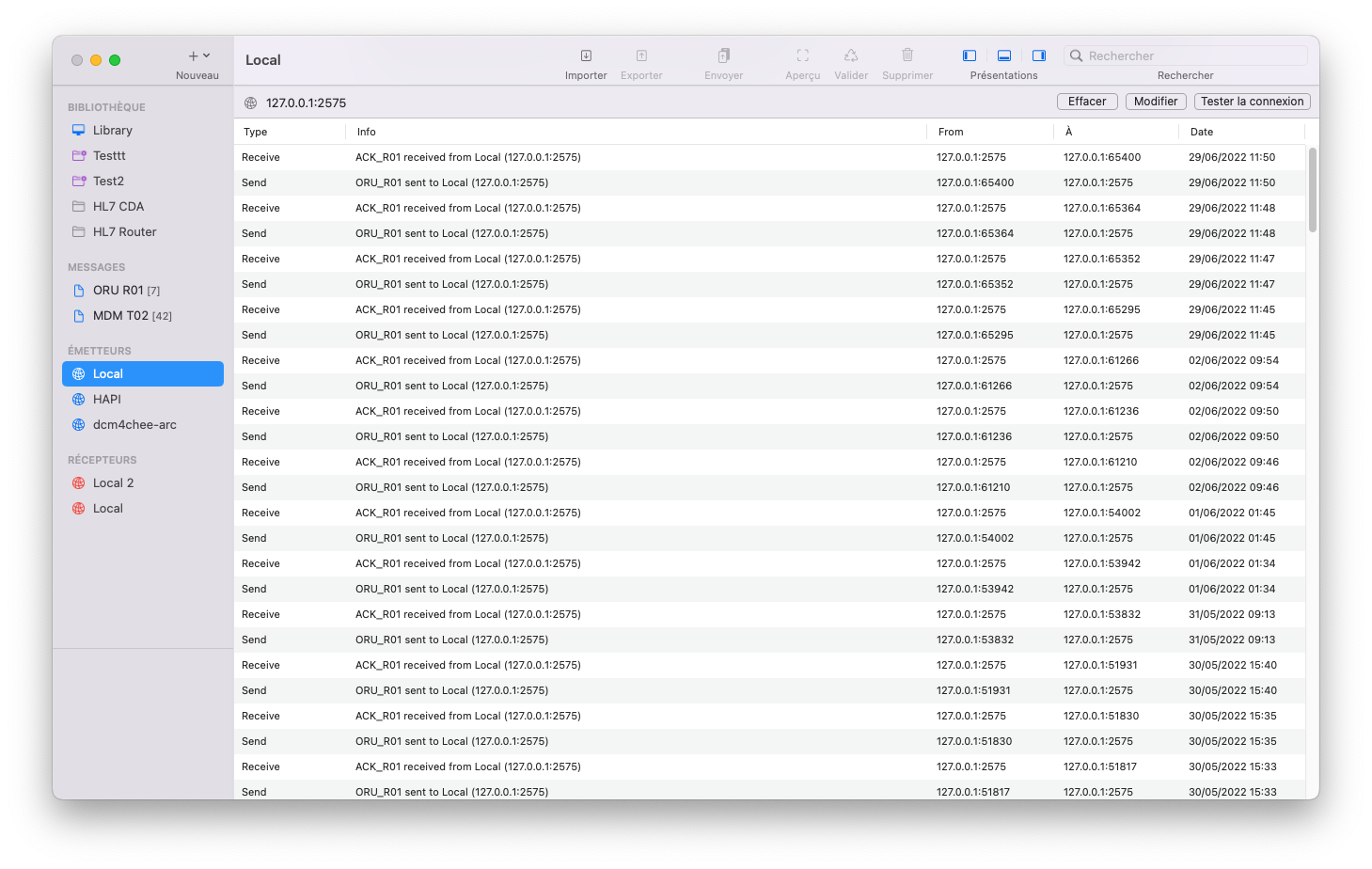This screenshot has width=1372, height=869.
Task: Toggle the right panel presentation
Action: 1039,56
